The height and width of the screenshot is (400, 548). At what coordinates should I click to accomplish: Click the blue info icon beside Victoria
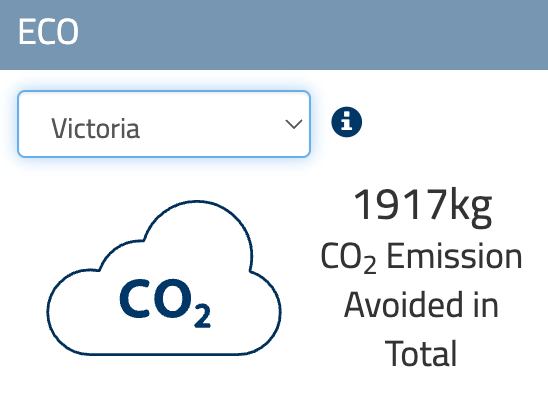[346, 122]
